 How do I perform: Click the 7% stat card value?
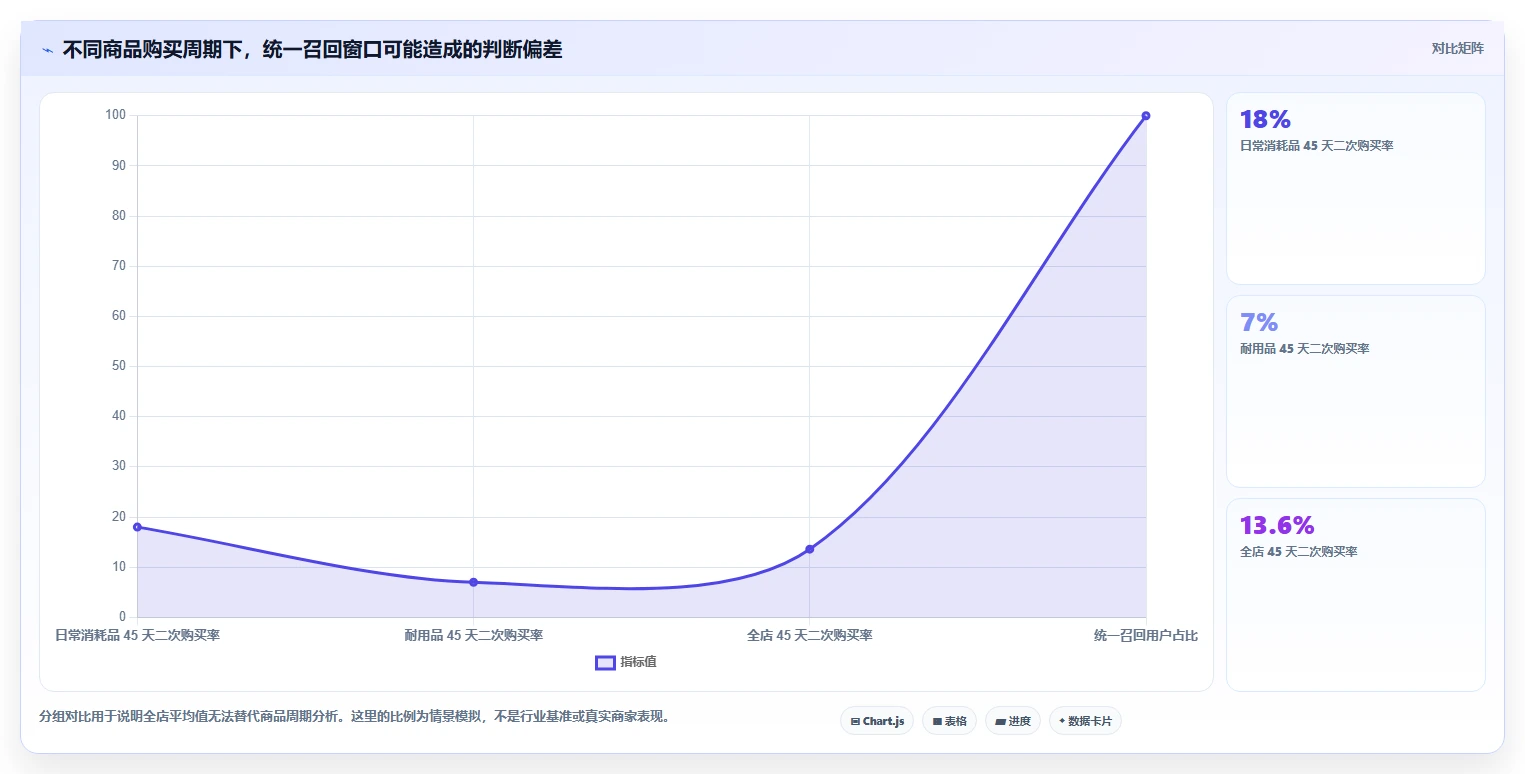pos(1258,323)
